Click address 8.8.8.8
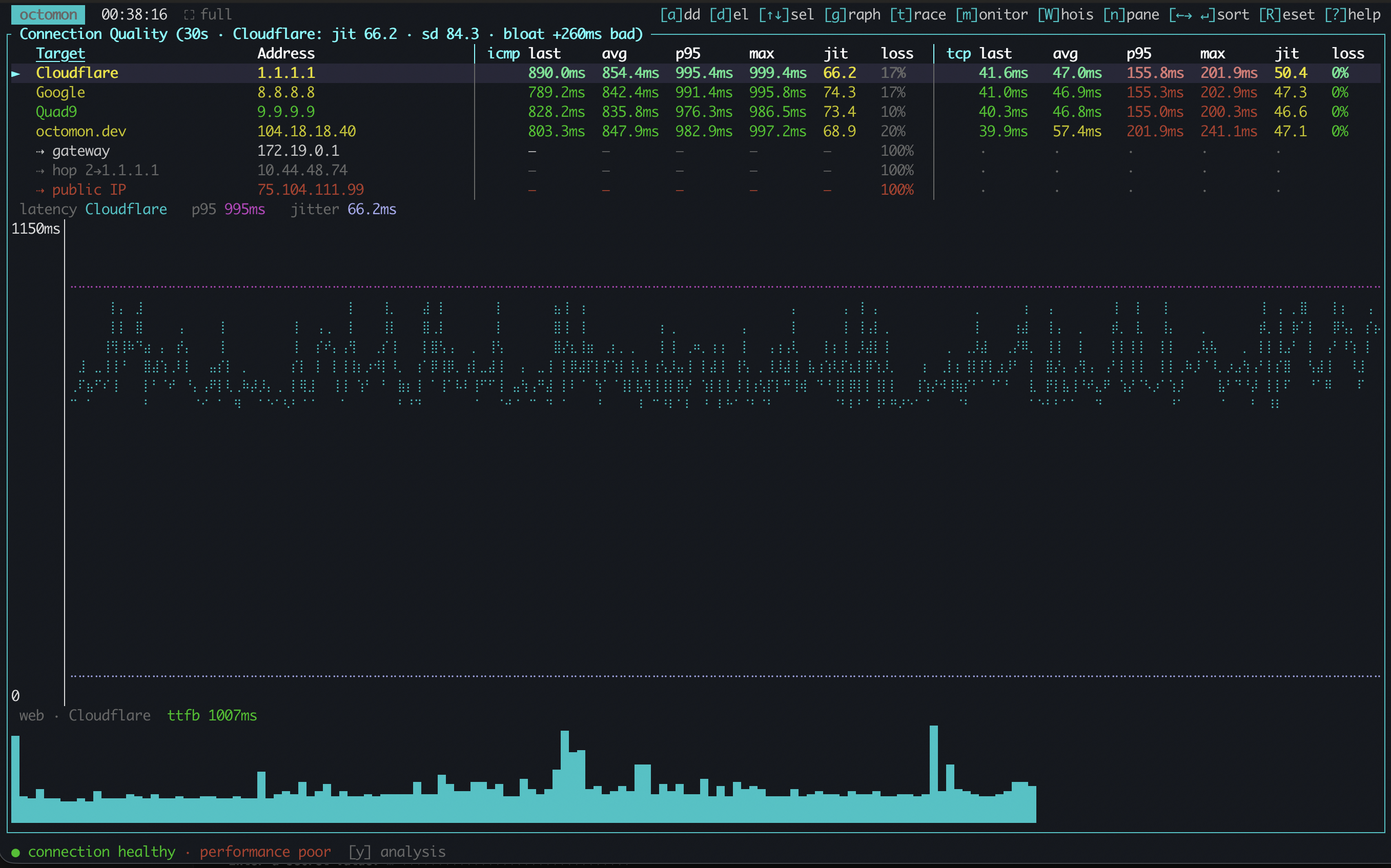 point(286,92)
